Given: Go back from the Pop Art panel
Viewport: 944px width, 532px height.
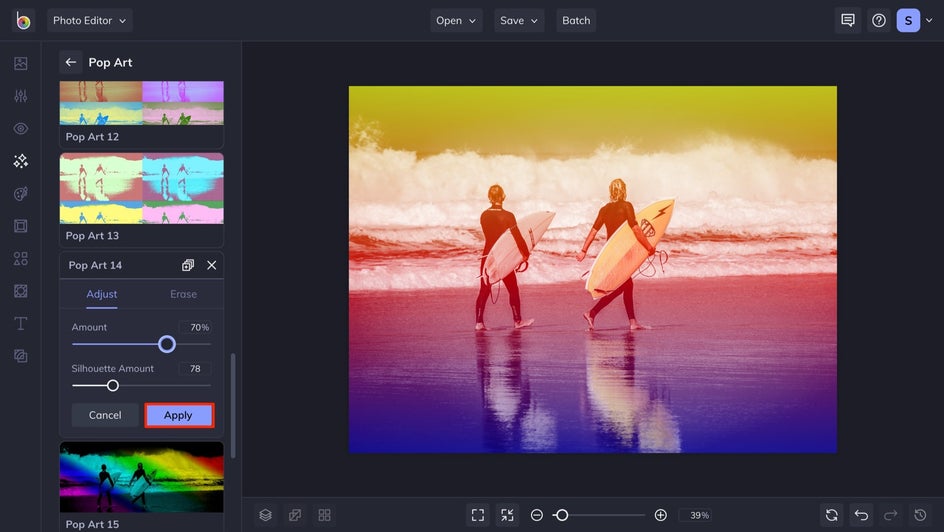Looking at the screenshot, I should pos(70,62).
